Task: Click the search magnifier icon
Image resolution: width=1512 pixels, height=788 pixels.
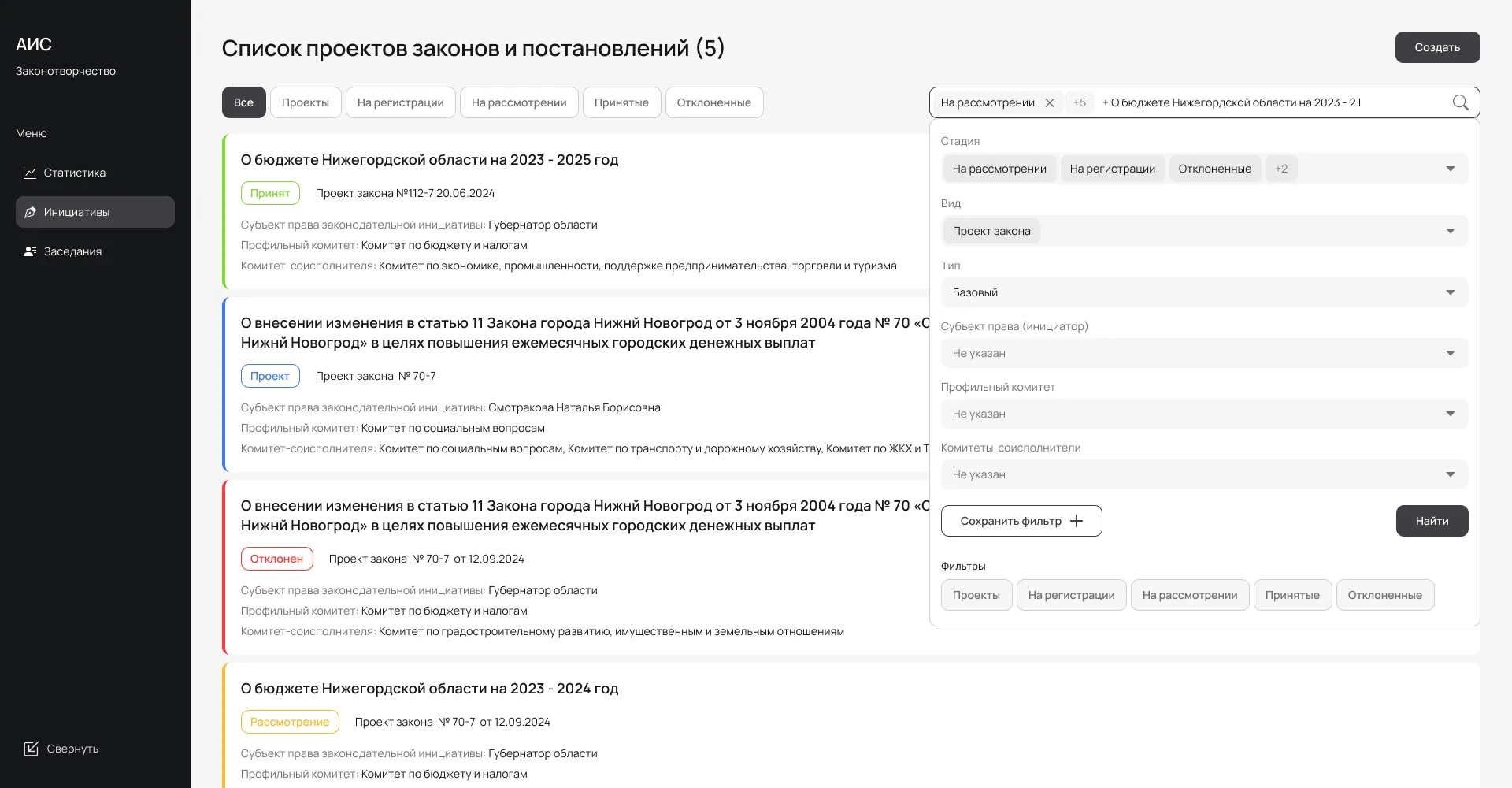Action: pos(1460,102)
